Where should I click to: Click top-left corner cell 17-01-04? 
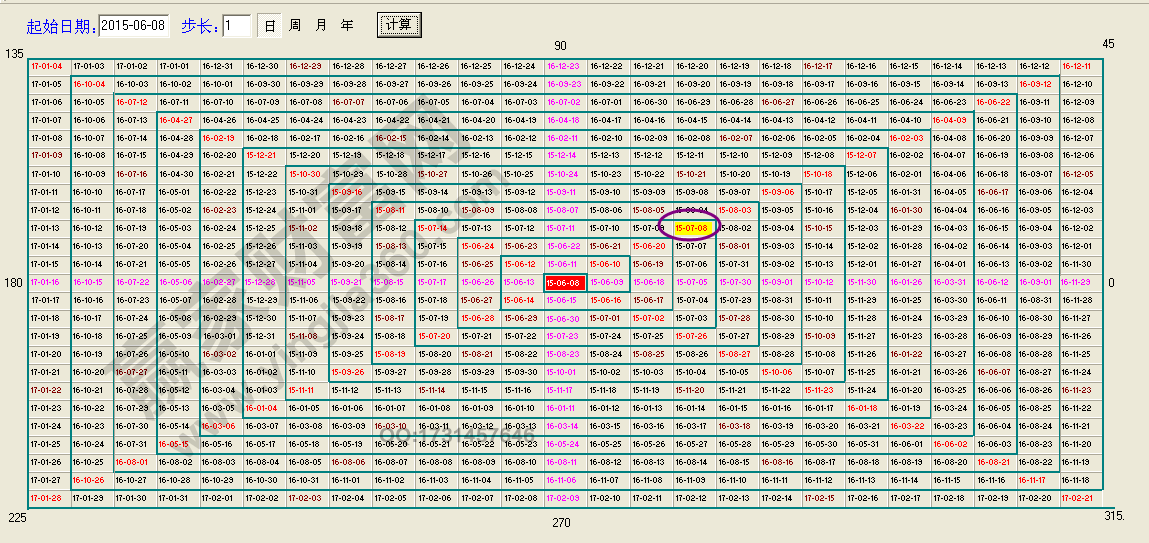click(x=46, y=66)
